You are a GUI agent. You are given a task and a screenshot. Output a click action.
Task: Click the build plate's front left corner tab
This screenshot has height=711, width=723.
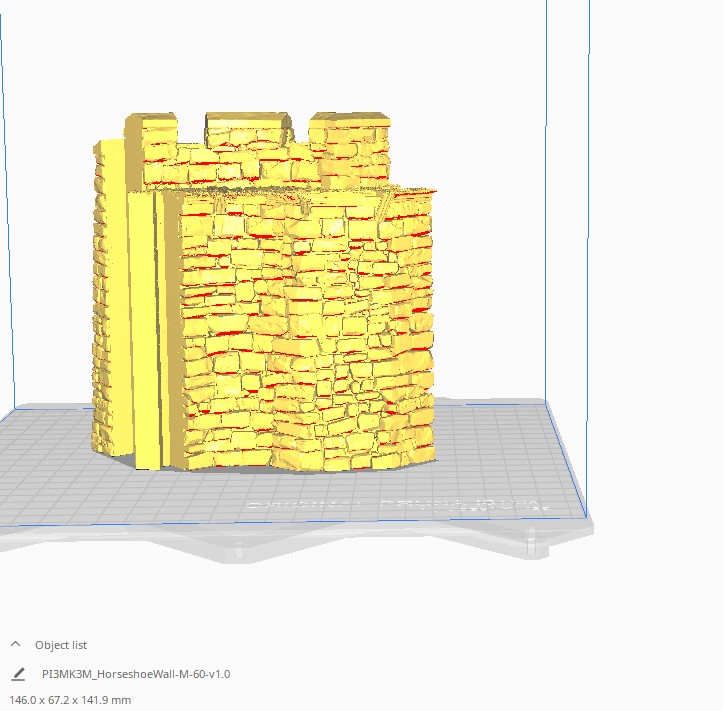tap(238, 551)
